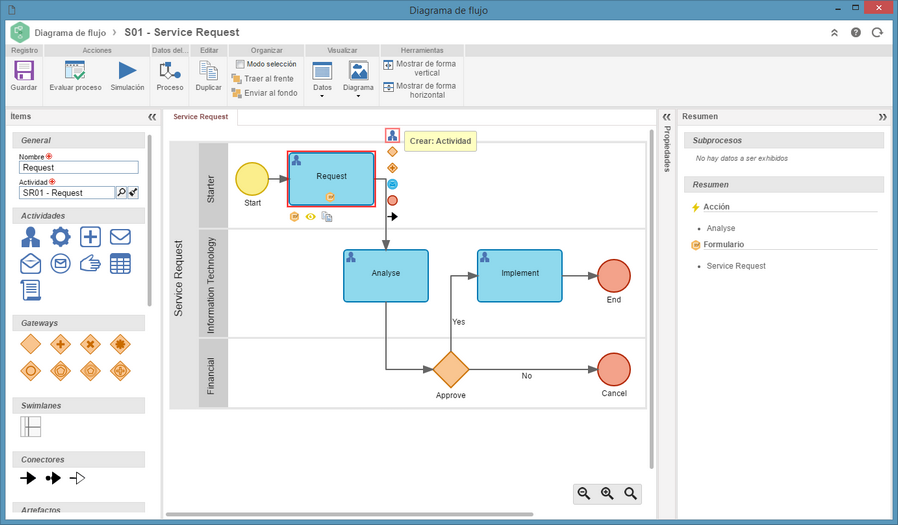
Task: Save the process with Guardar
Action: (x=23, y=76)
